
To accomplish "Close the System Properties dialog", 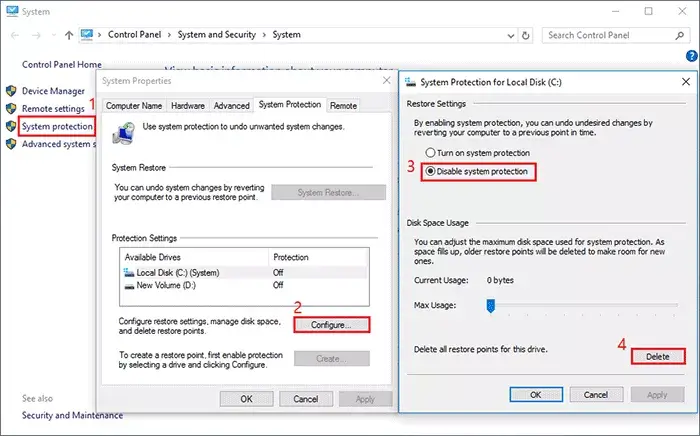I will pos(387,80).
